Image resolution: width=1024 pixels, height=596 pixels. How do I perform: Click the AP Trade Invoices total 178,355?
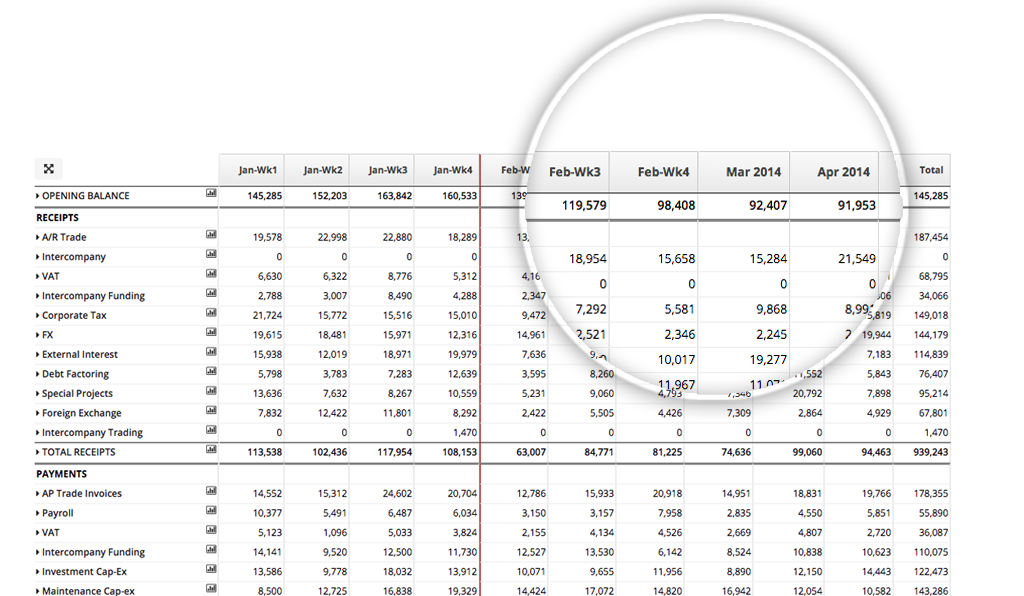[x=931, y=494]
